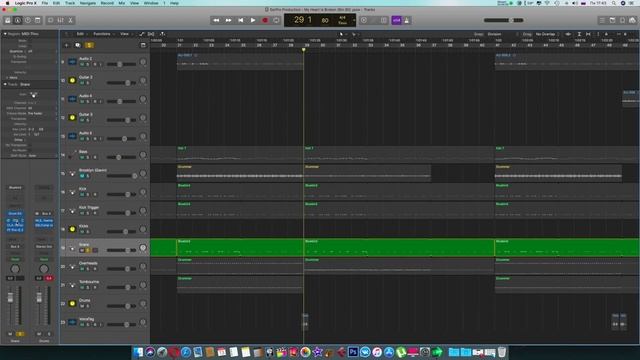Mute the Bass track
640x360 pixels.
[x=82, y=157]
